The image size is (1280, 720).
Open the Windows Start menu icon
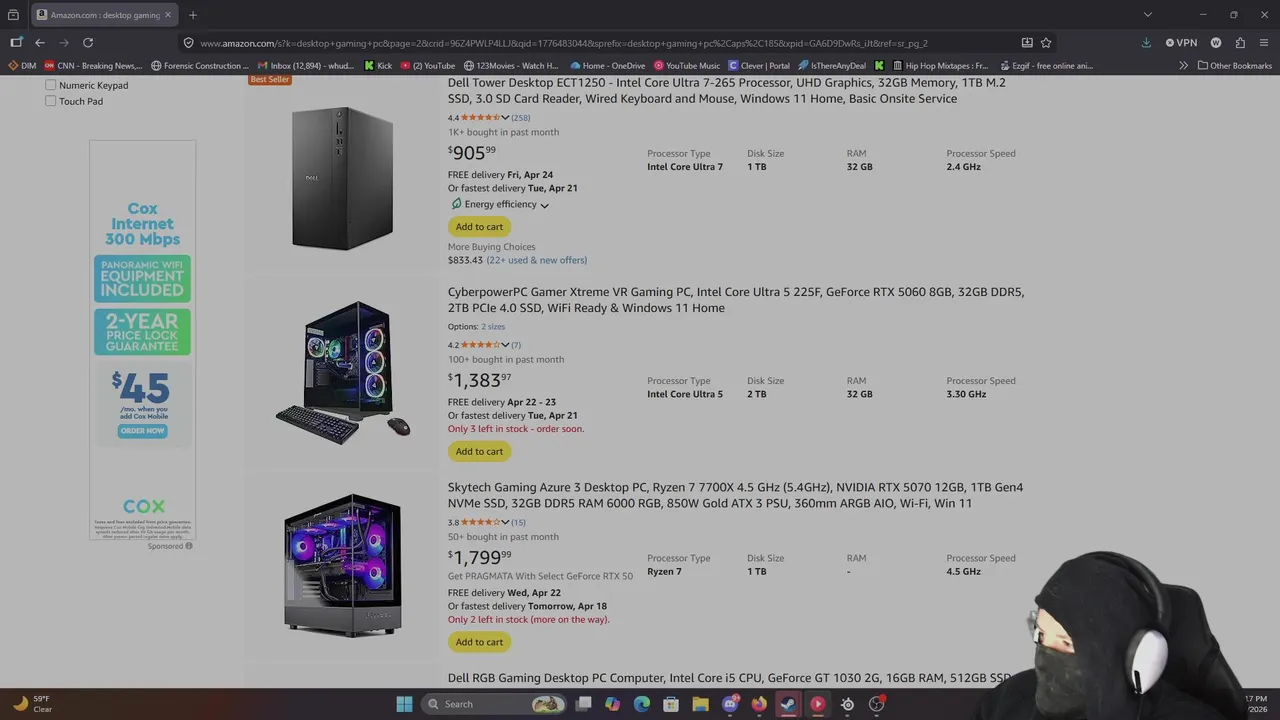[x=404, y=704]
